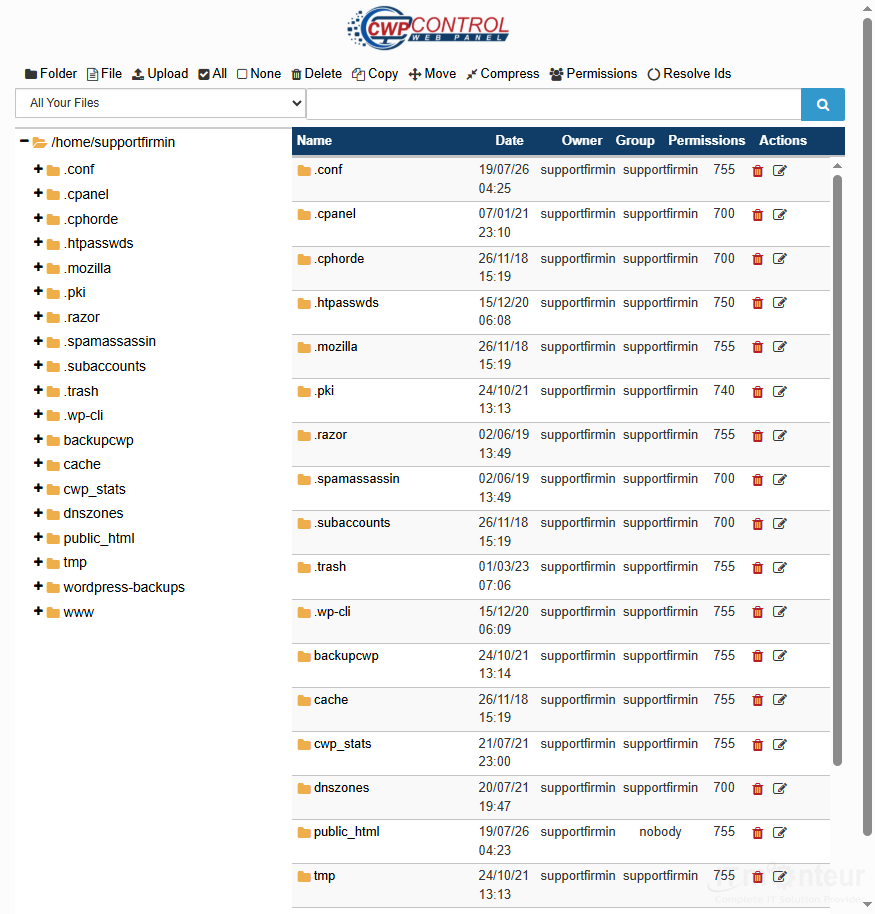Expand wordpress-backups tree node
The height and width of the screenshot is (914, 875).
coord(38,586)
